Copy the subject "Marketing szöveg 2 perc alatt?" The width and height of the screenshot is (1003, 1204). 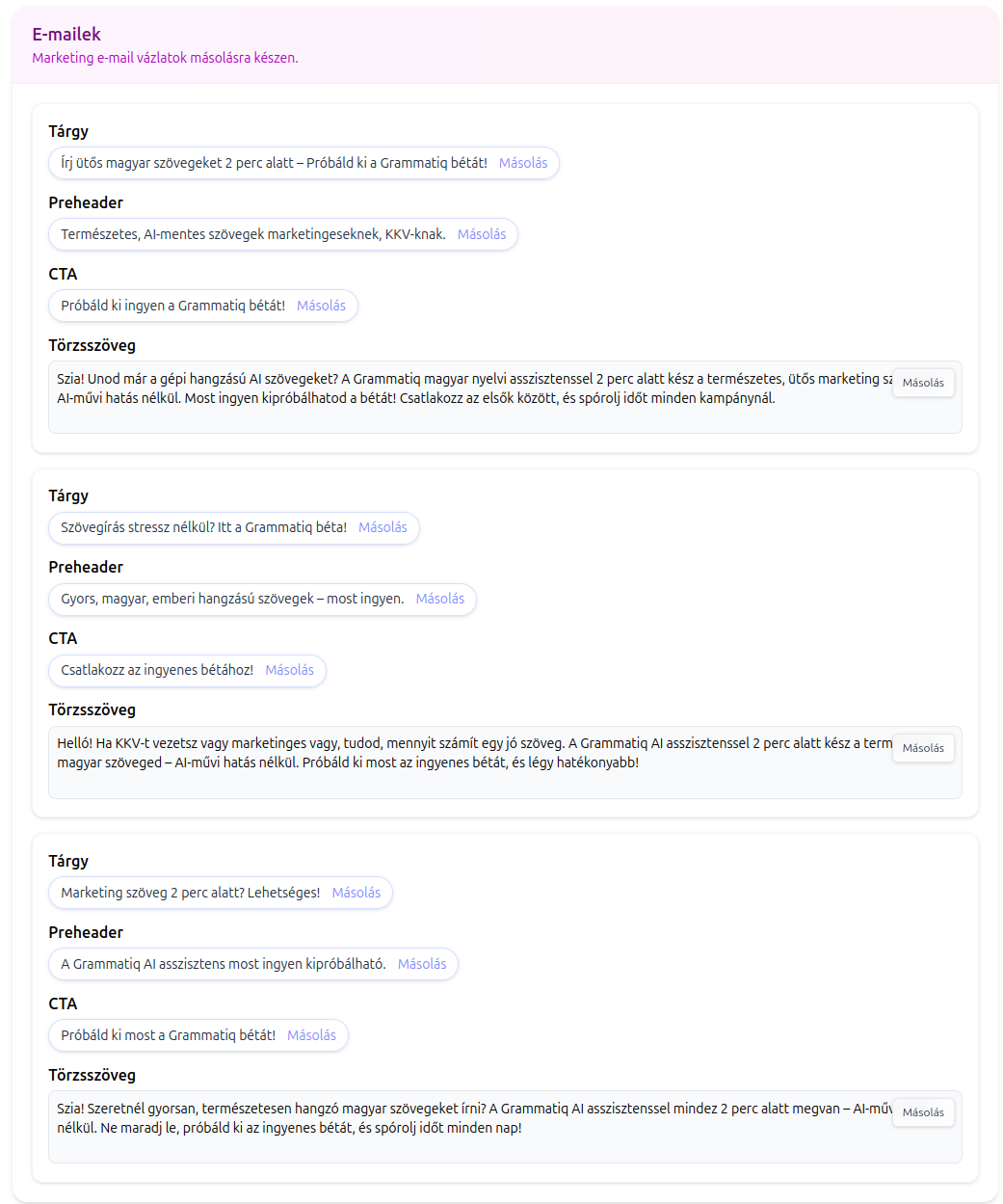(x=356, y=893)
